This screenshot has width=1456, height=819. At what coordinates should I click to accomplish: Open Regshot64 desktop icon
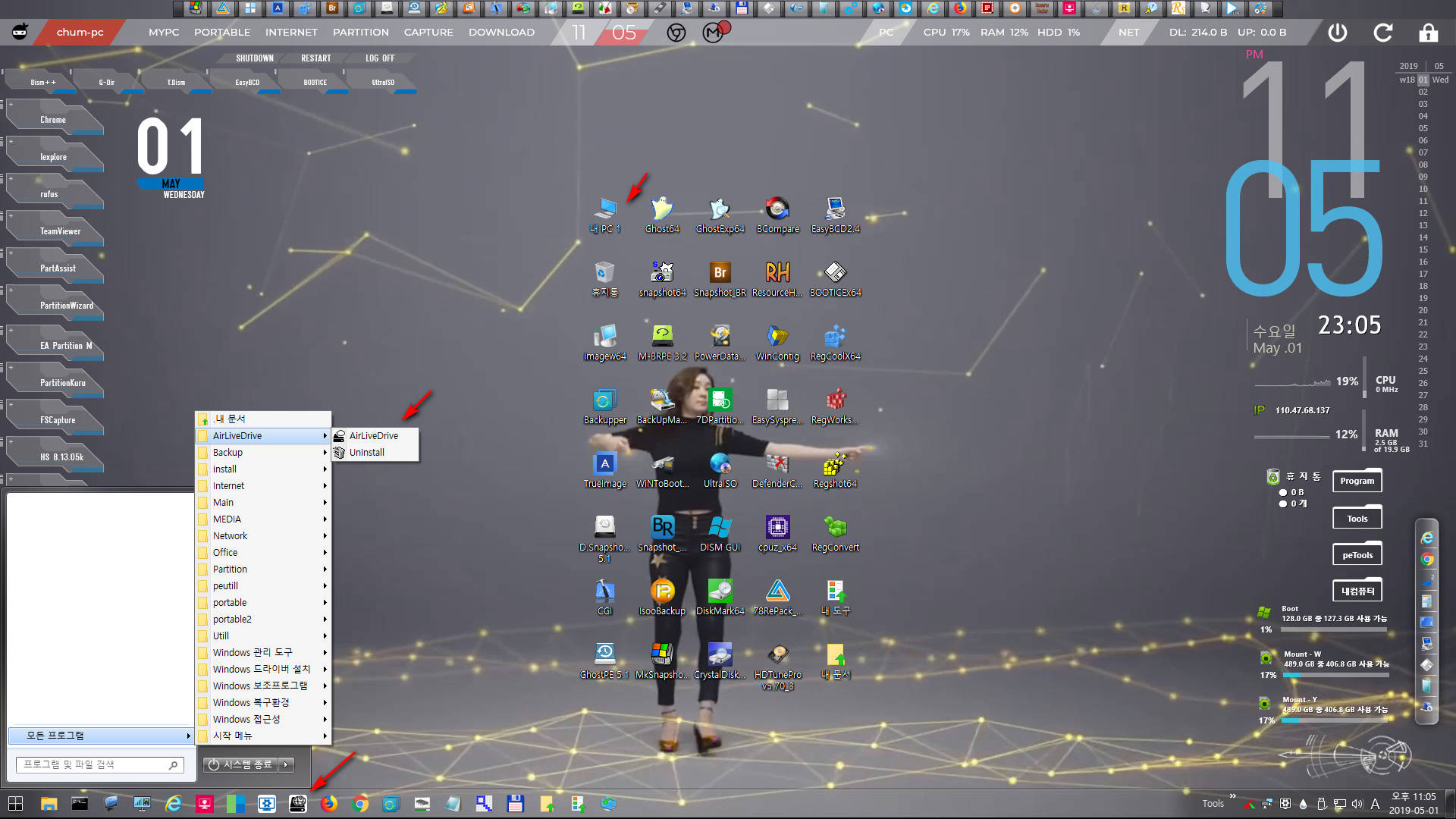[835, 469]
